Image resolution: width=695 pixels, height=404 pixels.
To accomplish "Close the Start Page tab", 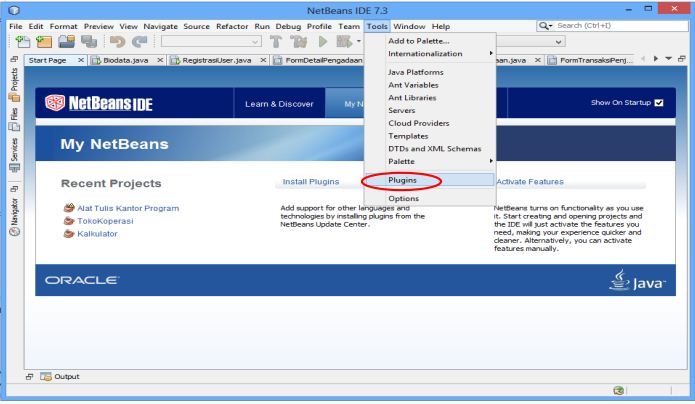I will 81,60.
